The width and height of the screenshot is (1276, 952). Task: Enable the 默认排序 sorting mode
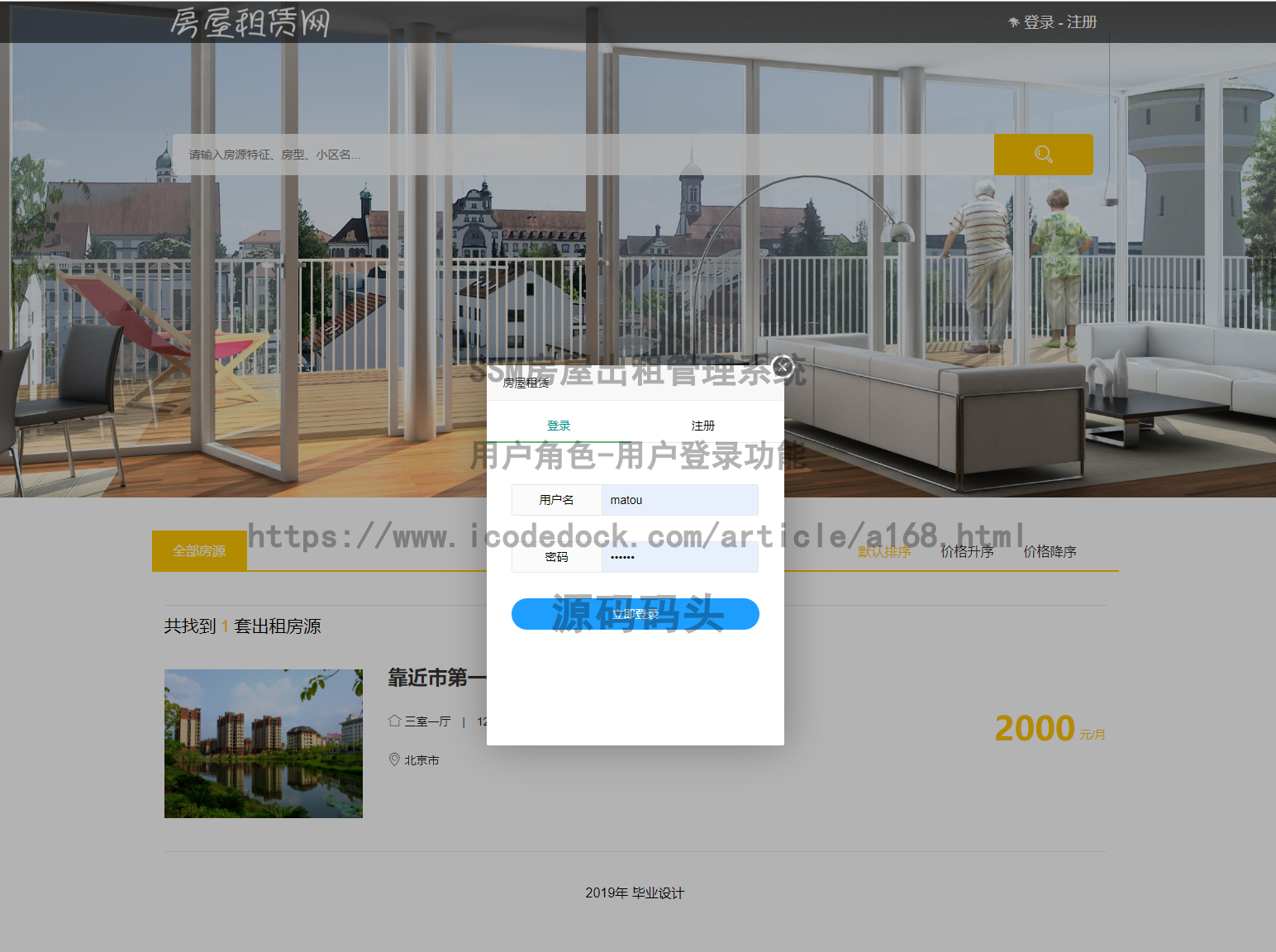tap(884, 551)
